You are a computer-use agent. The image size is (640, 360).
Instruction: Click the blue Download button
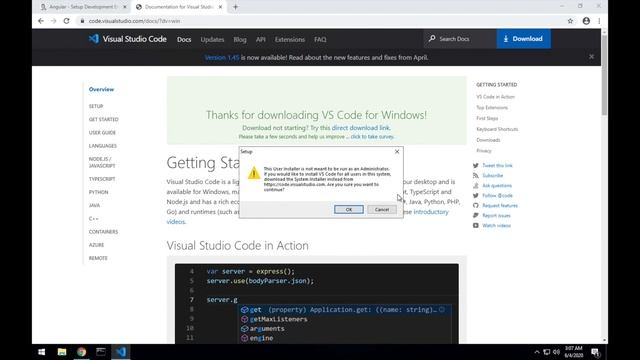pyautogui.click(x=523, y=39)
